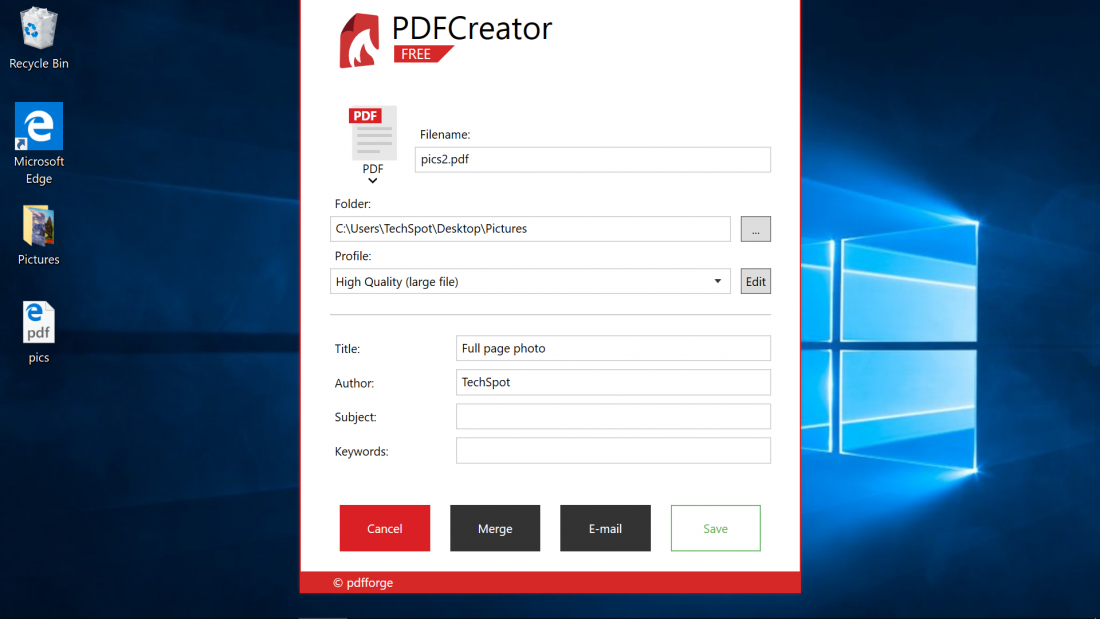Select the Pictures folder on desktop
The height and width of the screenshot is (619, 1100).
click(39, 235)
